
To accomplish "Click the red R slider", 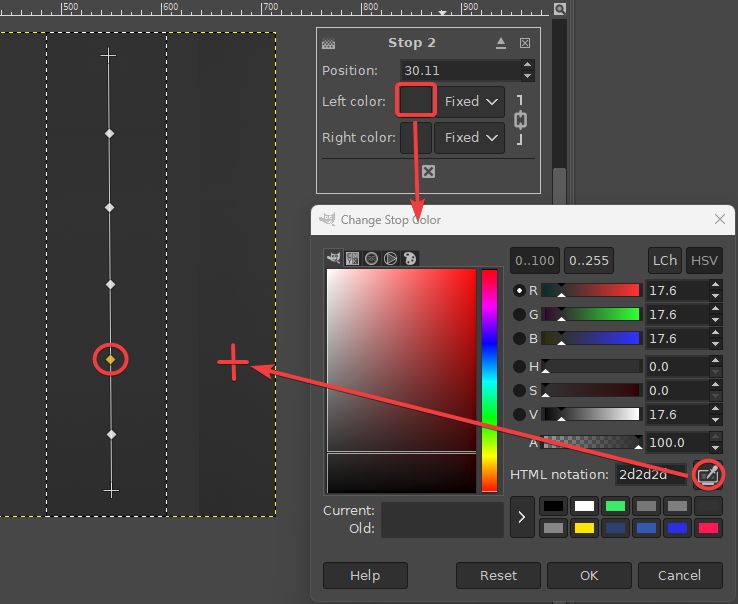I will (591, 290).
